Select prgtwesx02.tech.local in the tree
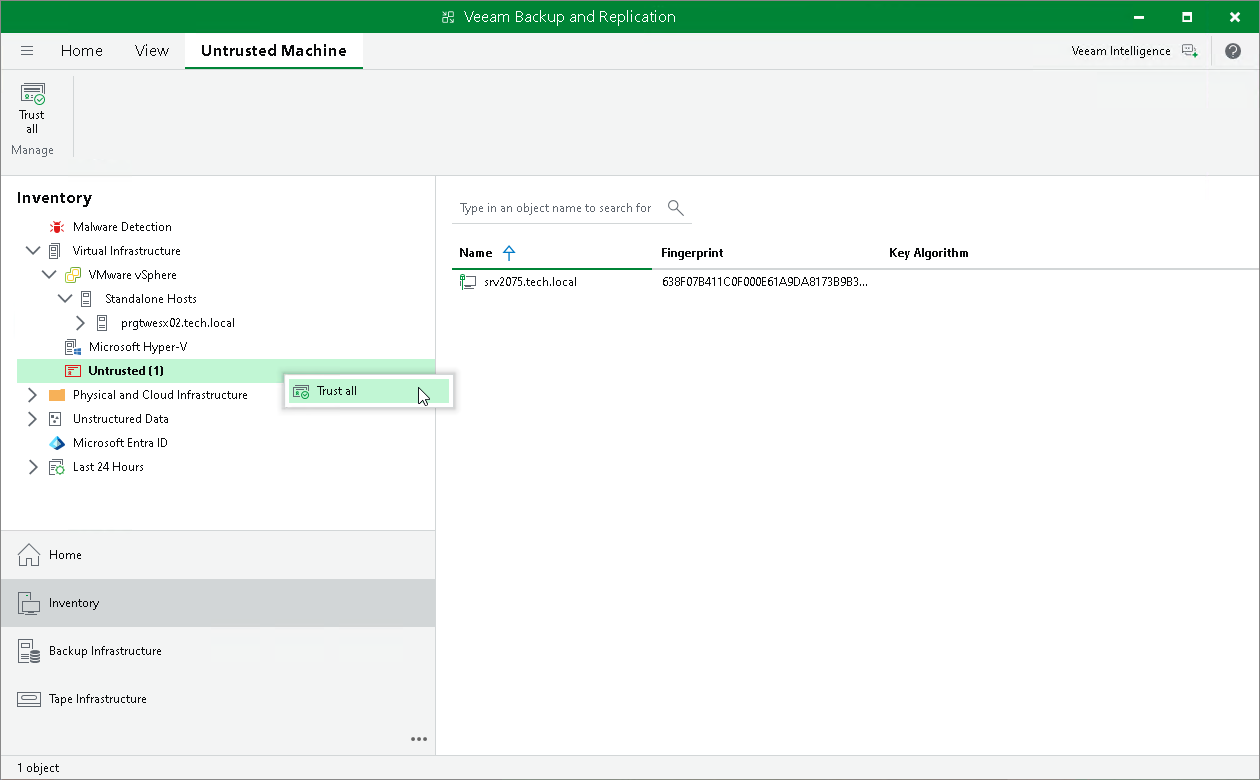Image resolution: width=1260 pixels, height=780 pixels. pyautogui.click(x=177, y=323)
